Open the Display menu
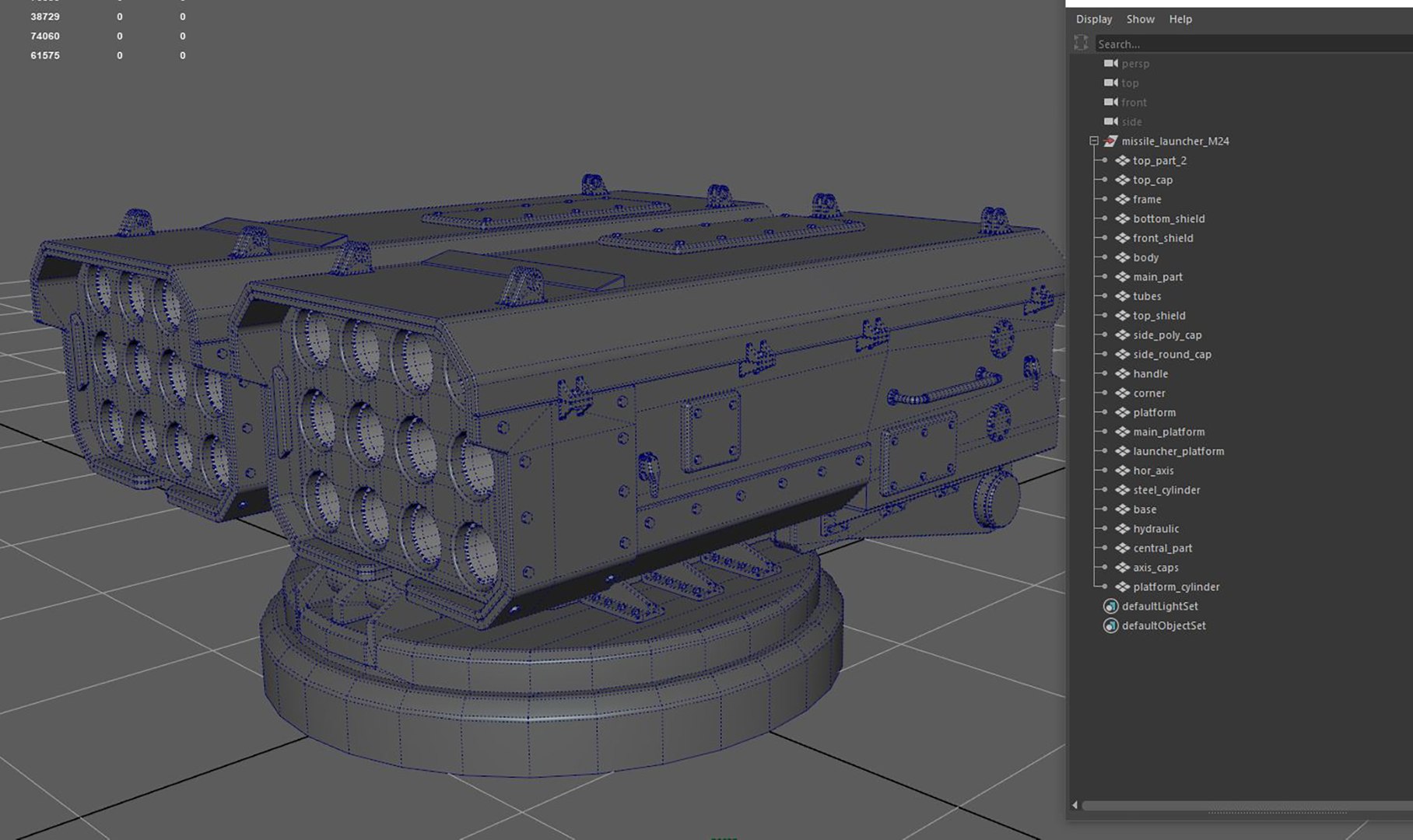This screenshot has width=1413, height=840. [1094, 19]
